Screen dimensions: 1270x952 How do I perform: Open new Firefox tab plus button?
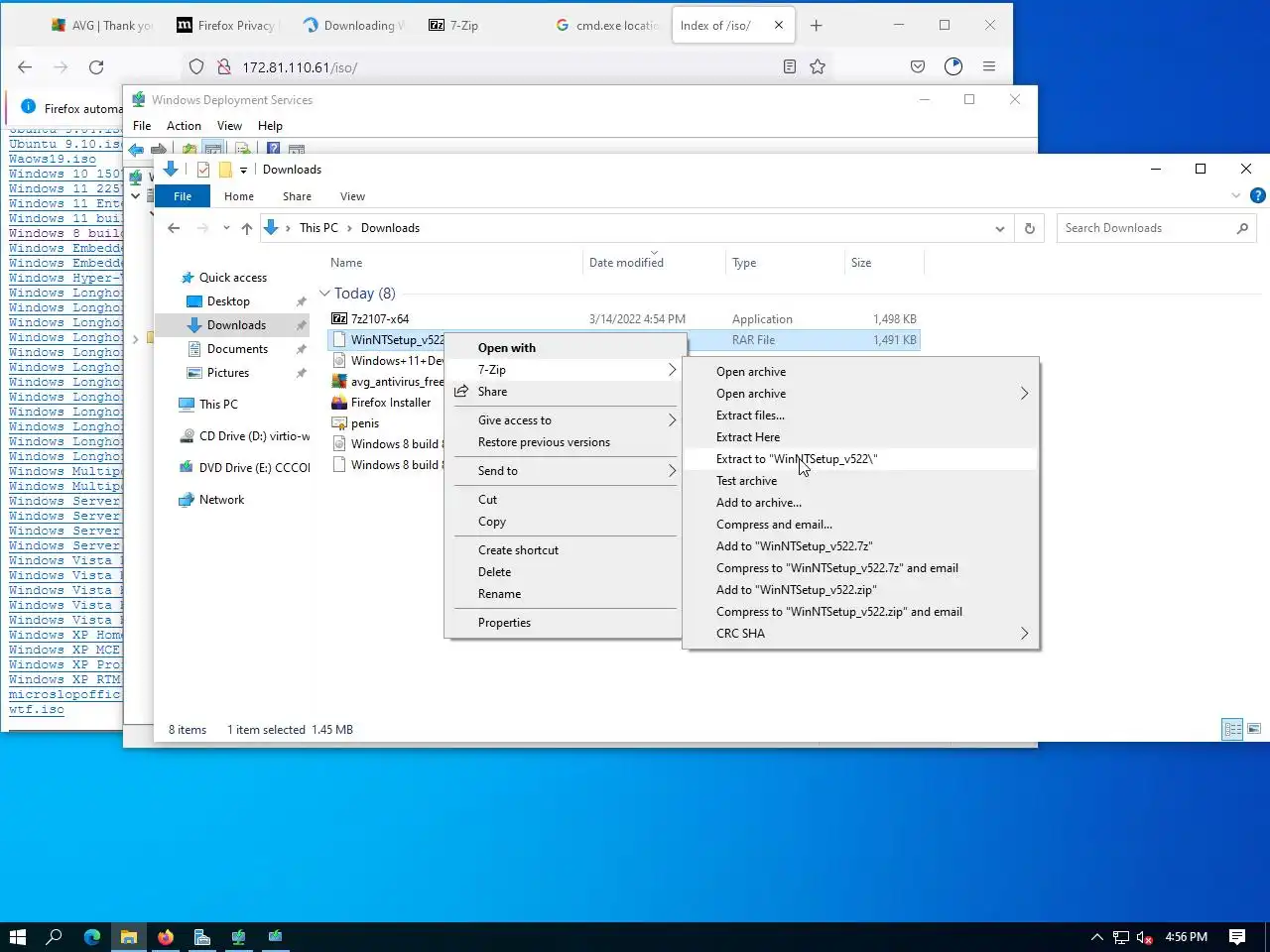coord(817,26)
